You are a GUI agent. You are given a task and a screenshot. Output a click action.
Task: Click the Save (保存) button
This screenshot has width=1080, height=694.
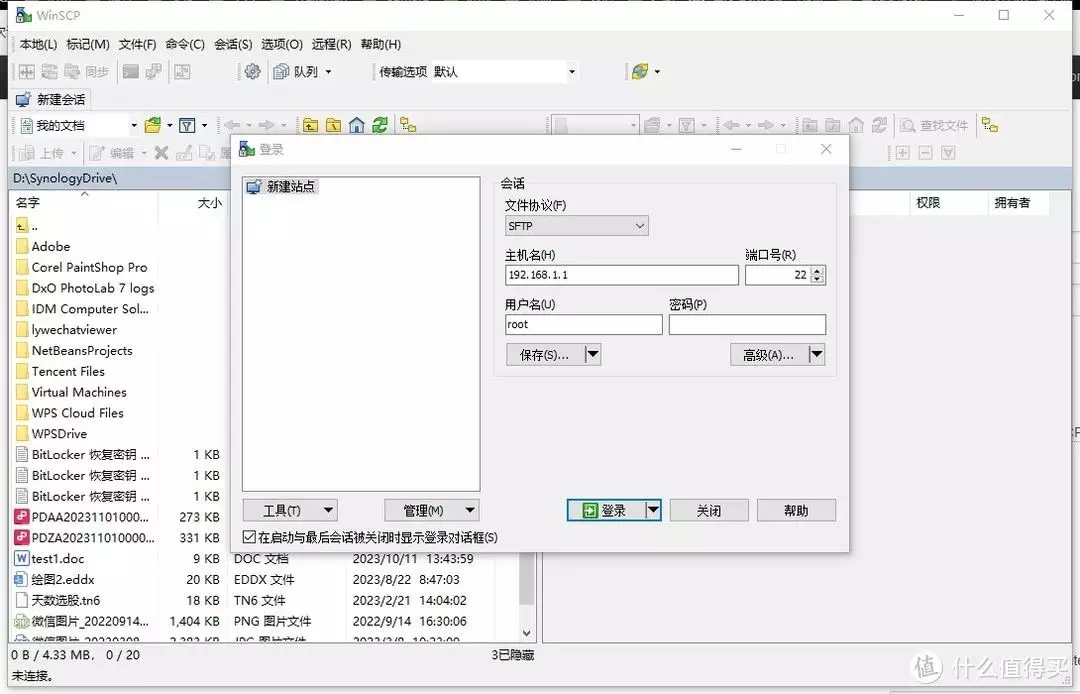click(x=544, y=355)
